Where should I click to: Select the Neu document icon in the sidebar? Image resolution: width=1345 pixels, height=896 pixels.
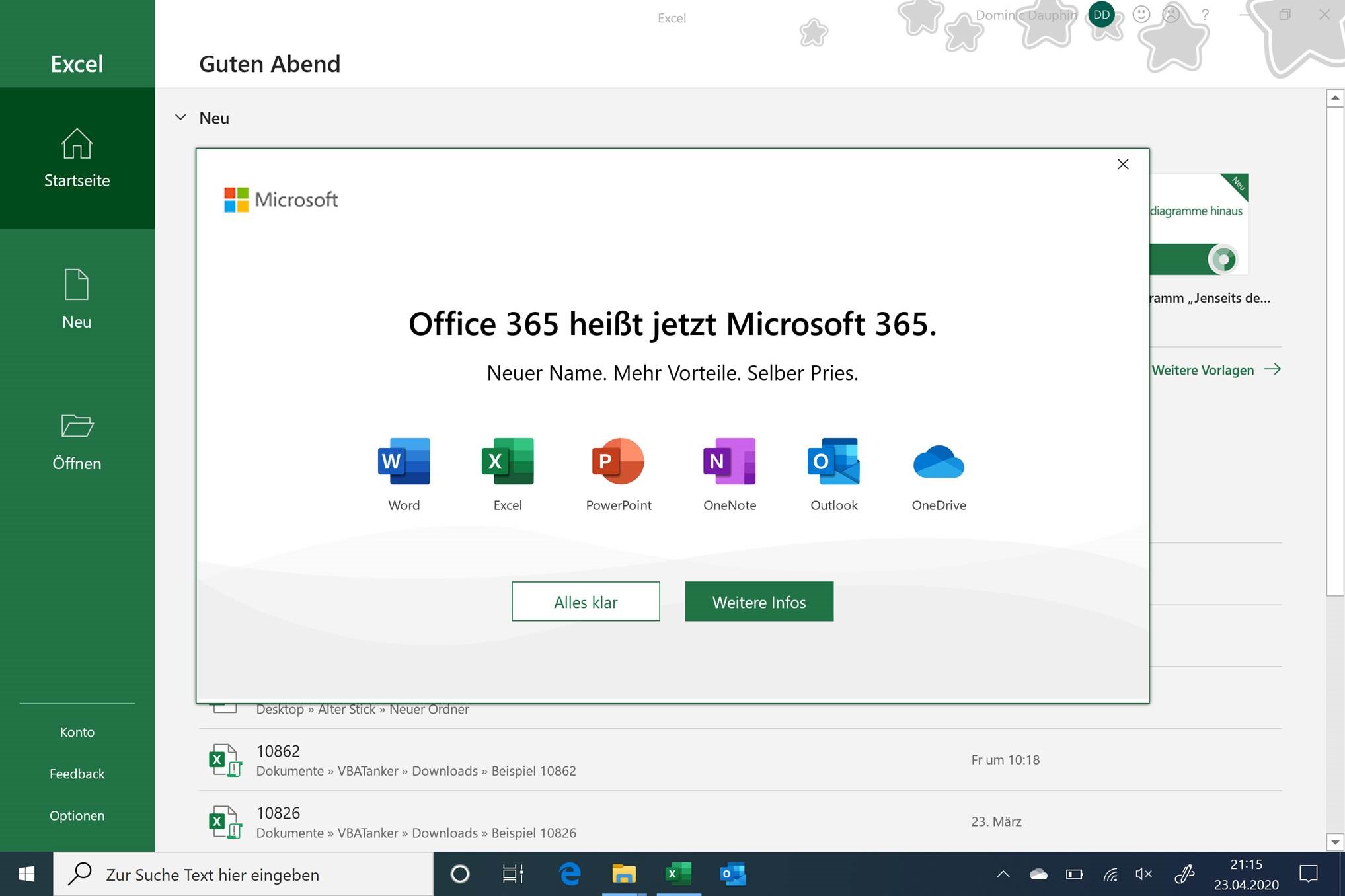pos(77,284)
